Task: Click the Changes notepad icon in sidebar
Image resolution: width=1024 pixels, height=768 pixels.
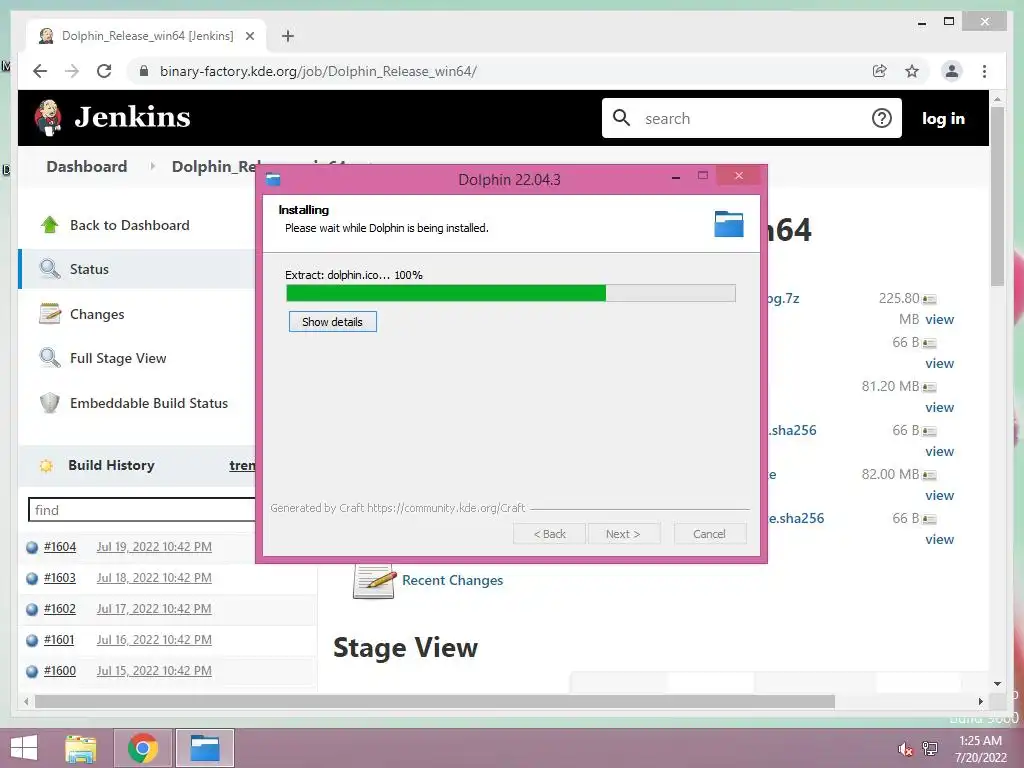Action: [x=50, y=313]
